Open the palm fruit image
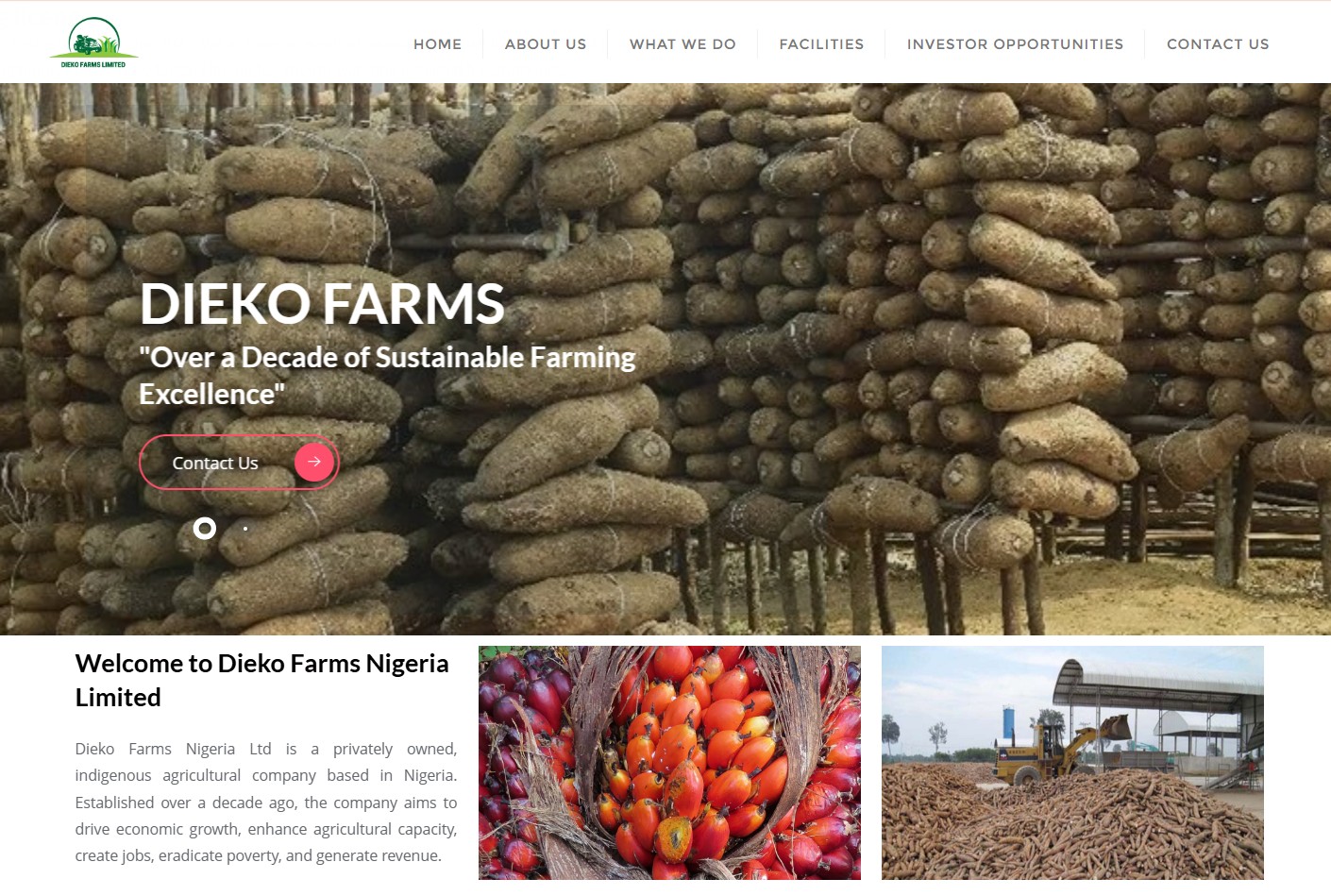This screenshot has height=896, width=1331. [x=669, y=763]
